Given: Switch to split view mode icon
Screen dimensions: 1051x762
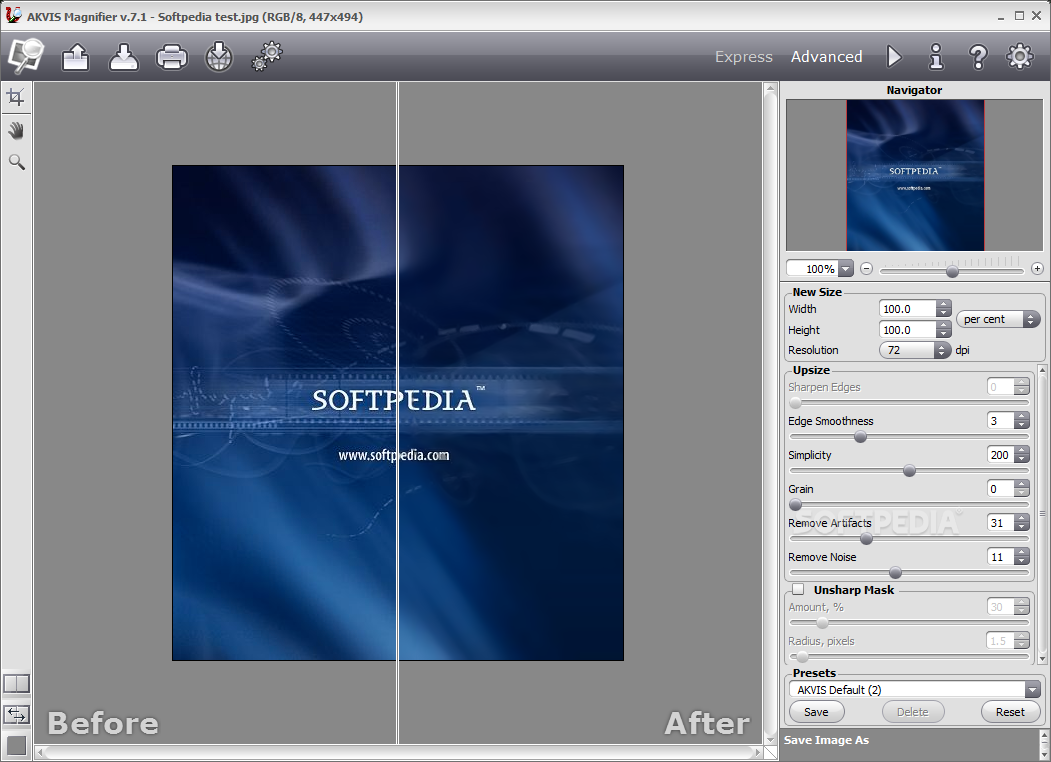Looking at the screenshot, I should [16, 683].
